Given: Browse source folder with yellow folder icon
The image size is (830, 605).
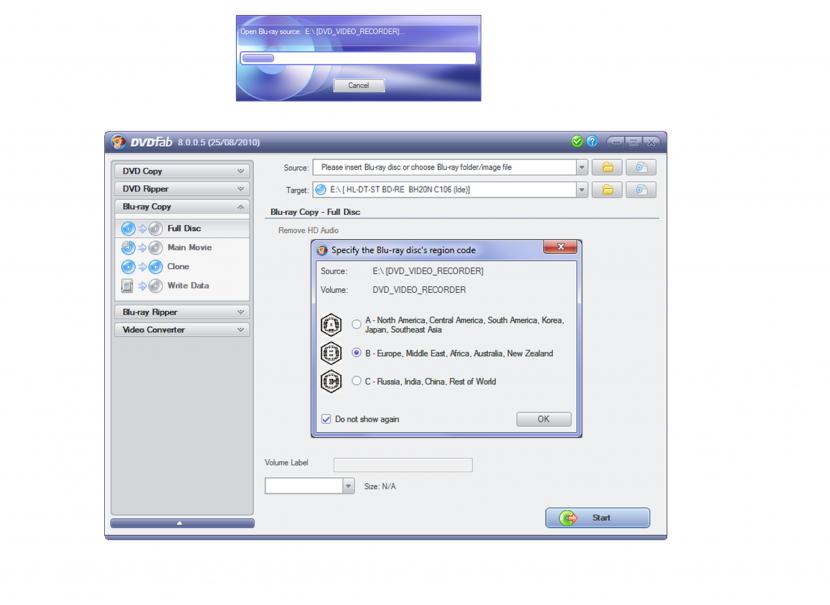Looking at the screenshot, I should (607, 167).
